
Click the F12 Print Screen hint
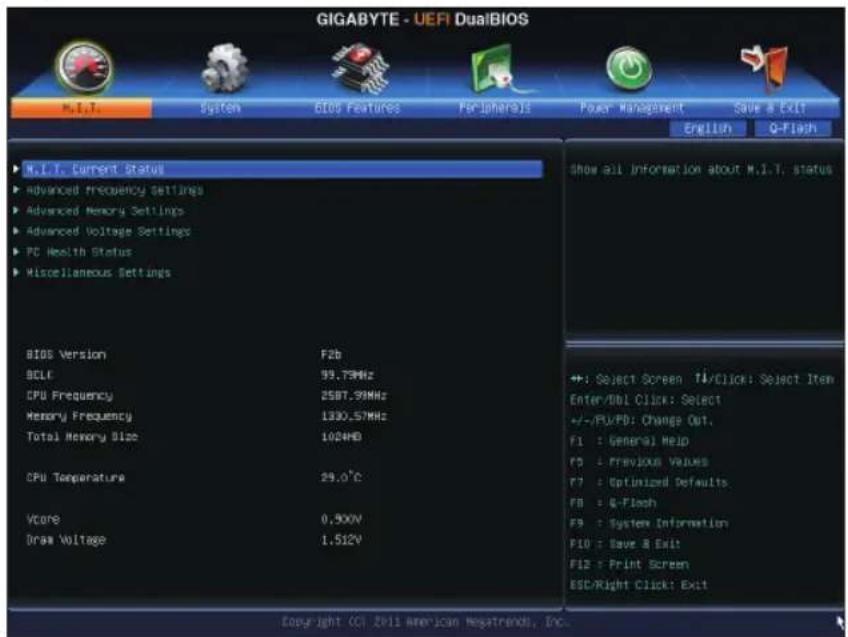(x=630, y=565)
